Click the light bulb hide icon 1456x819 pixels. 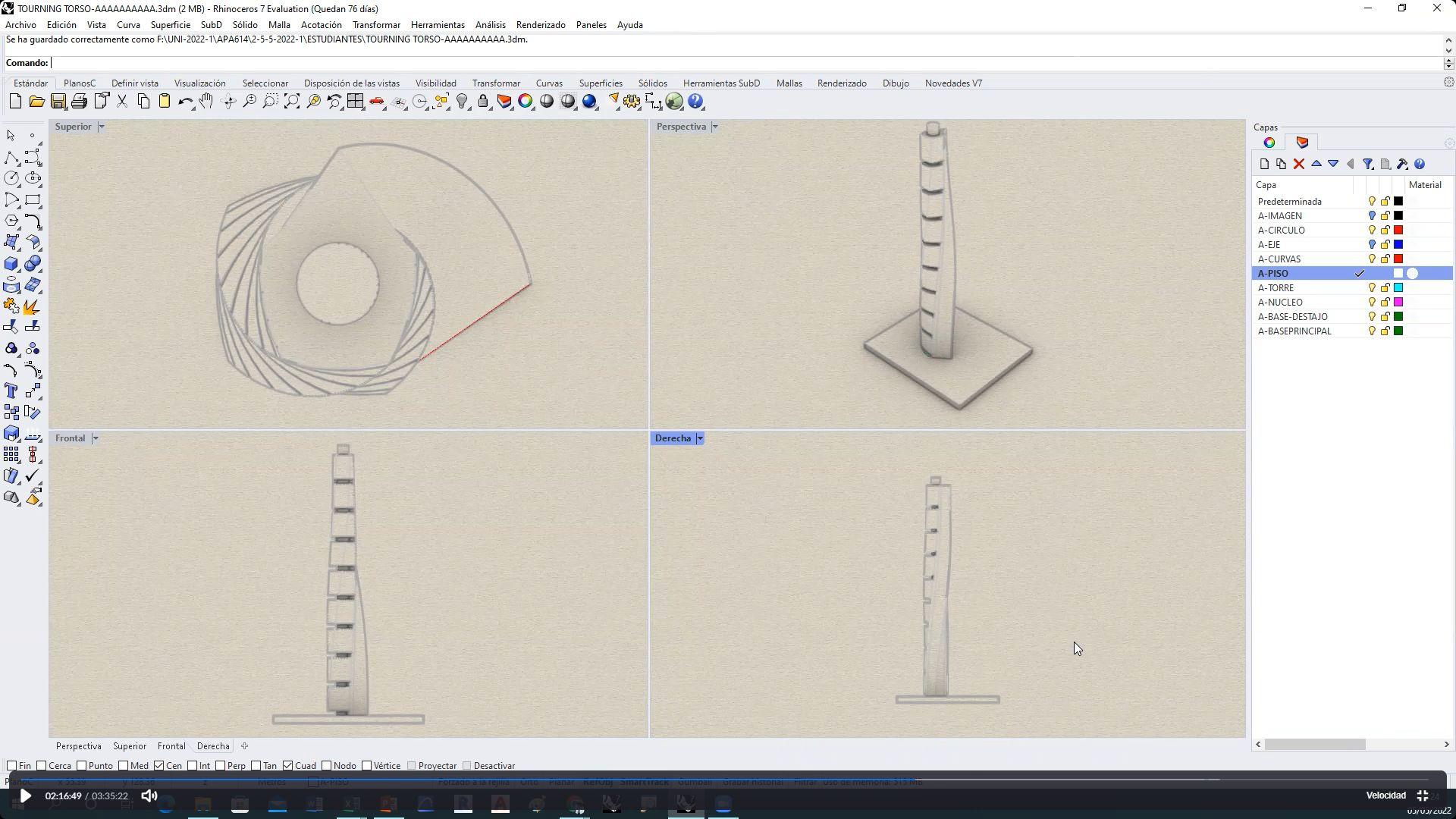462,102
